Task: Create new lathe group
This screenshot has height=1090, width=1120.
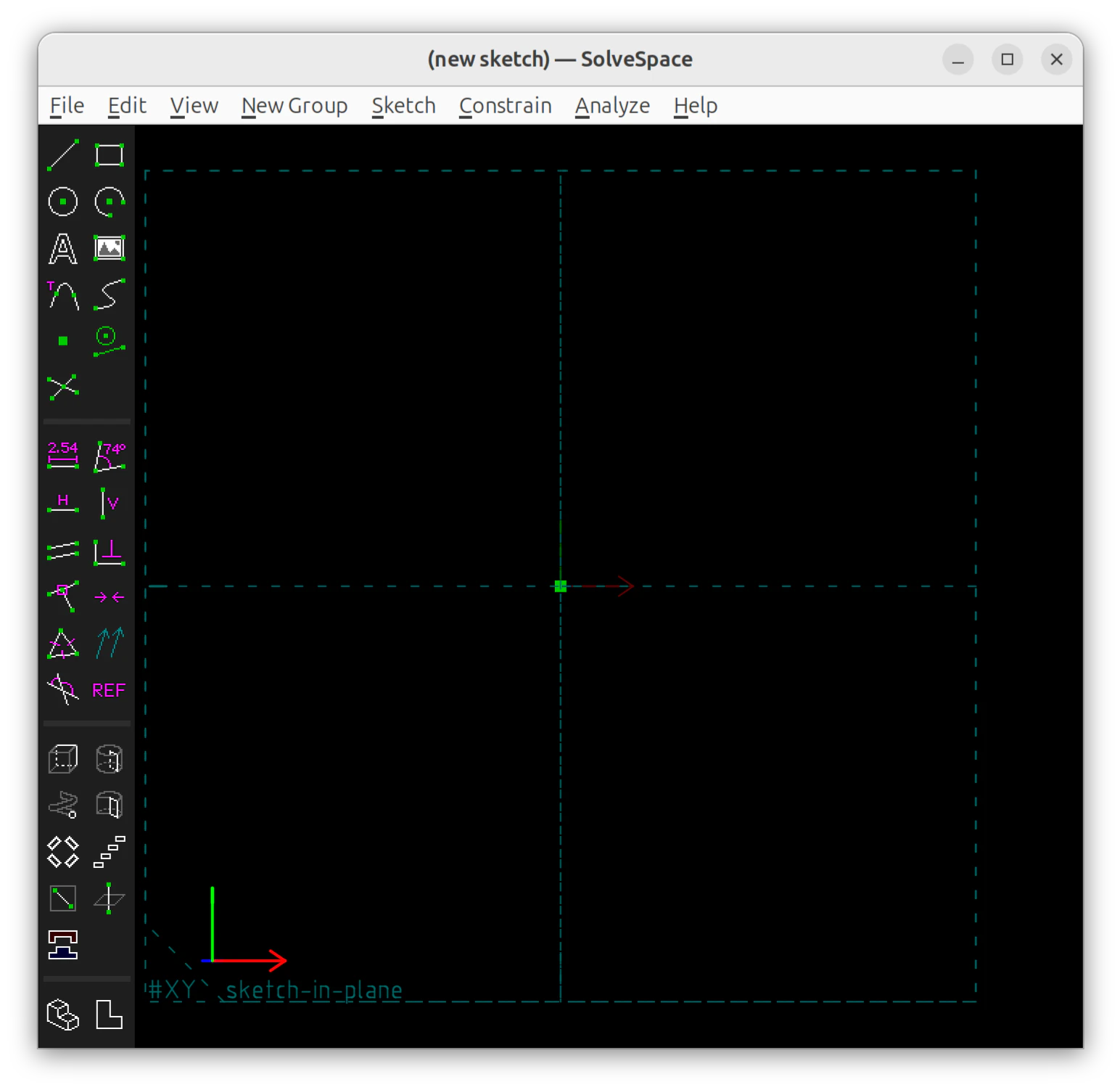Action: click(x=110, y=759)
